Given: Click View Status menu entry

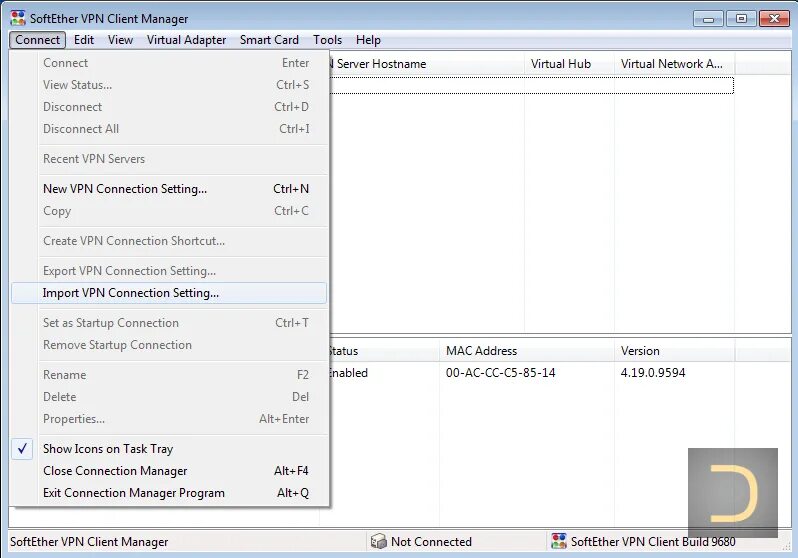Looking at the screenshot, I should pos(169,85).
